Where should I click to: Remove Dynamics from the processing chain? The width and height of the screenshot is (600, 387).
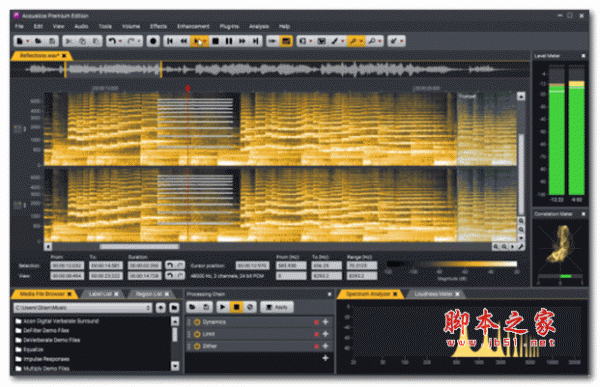(x=316, y=322)
